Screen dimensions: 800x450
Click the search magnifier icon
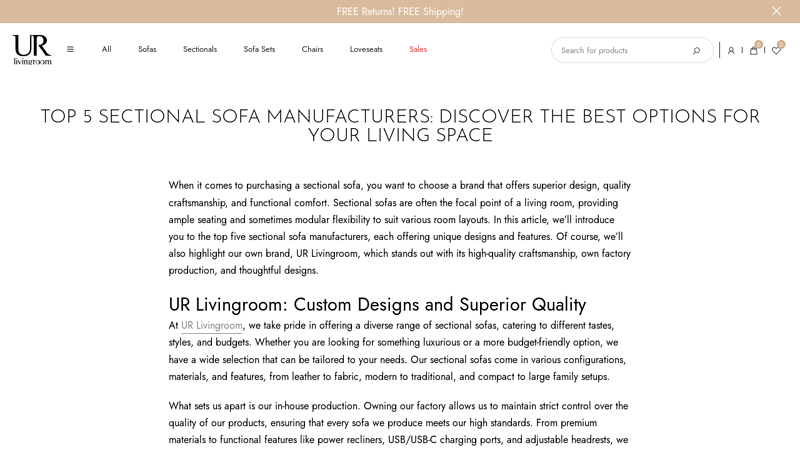pos(696,51)
